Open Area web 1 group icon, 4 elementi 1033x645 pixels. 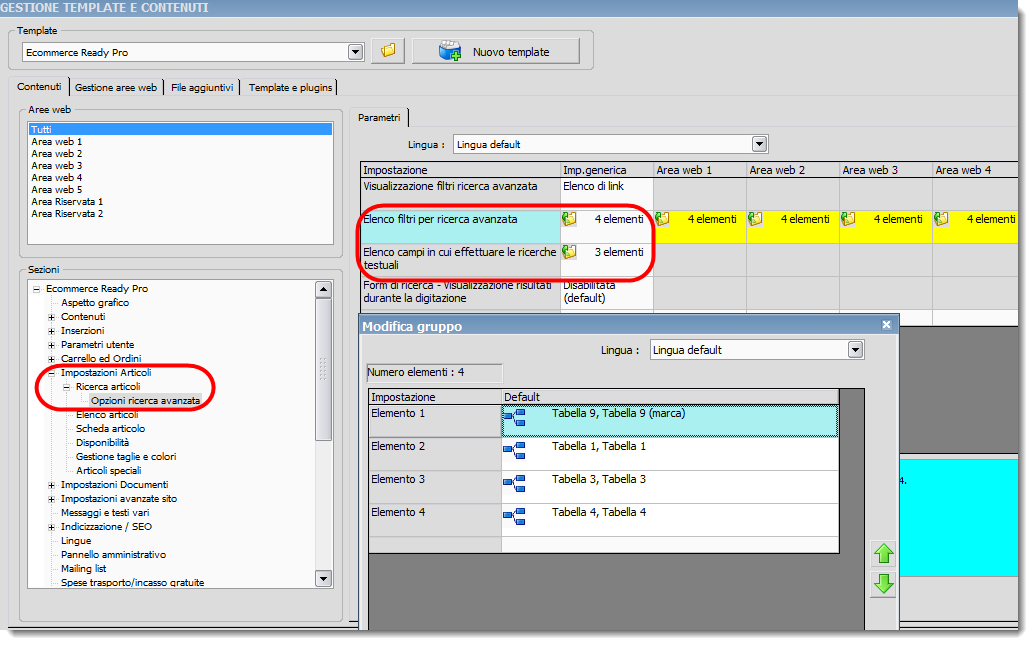(x=662, y=219)
